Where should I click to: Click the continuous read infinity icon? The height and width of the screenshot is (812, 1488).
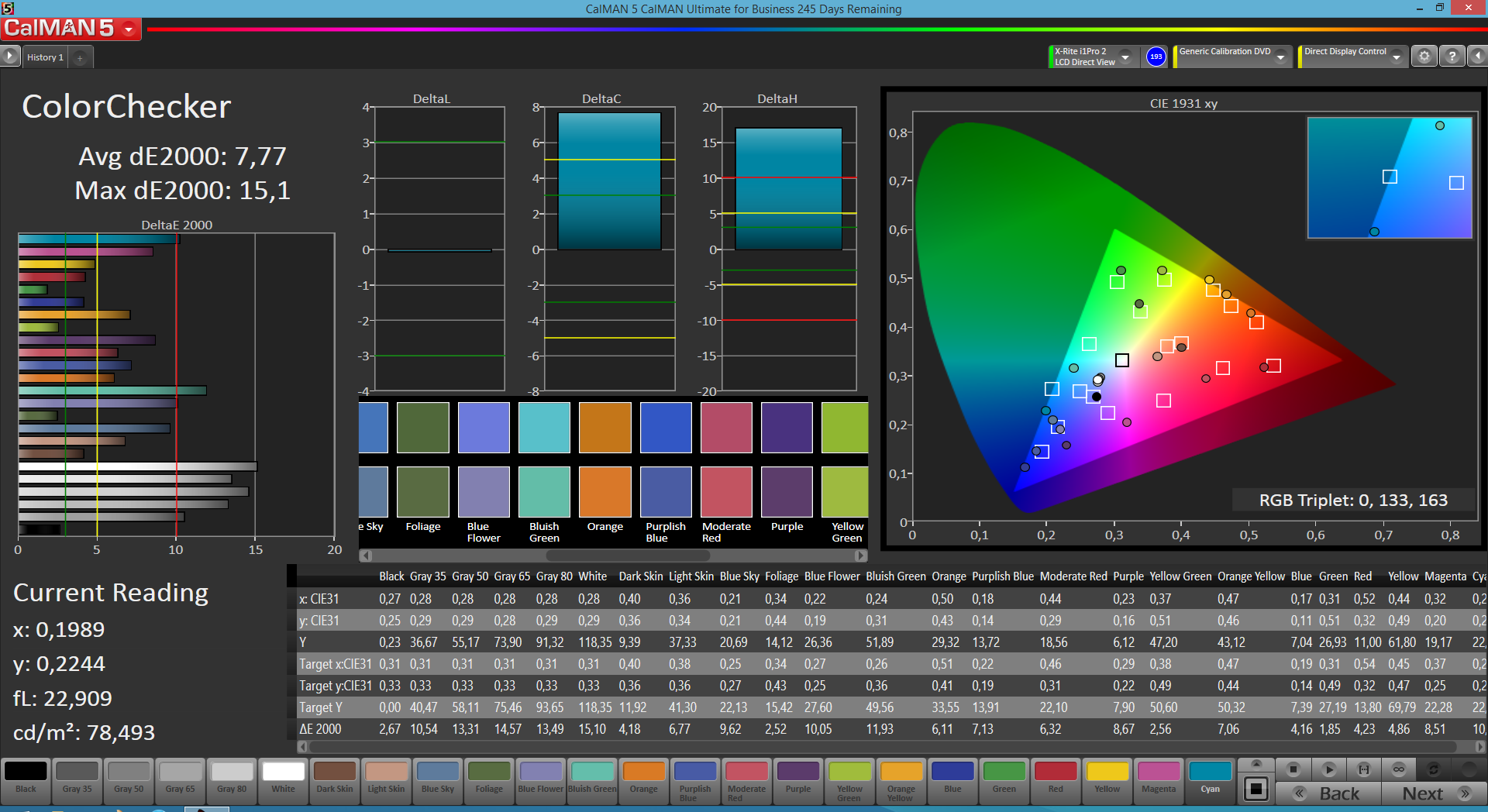(x=1398, y=769)
